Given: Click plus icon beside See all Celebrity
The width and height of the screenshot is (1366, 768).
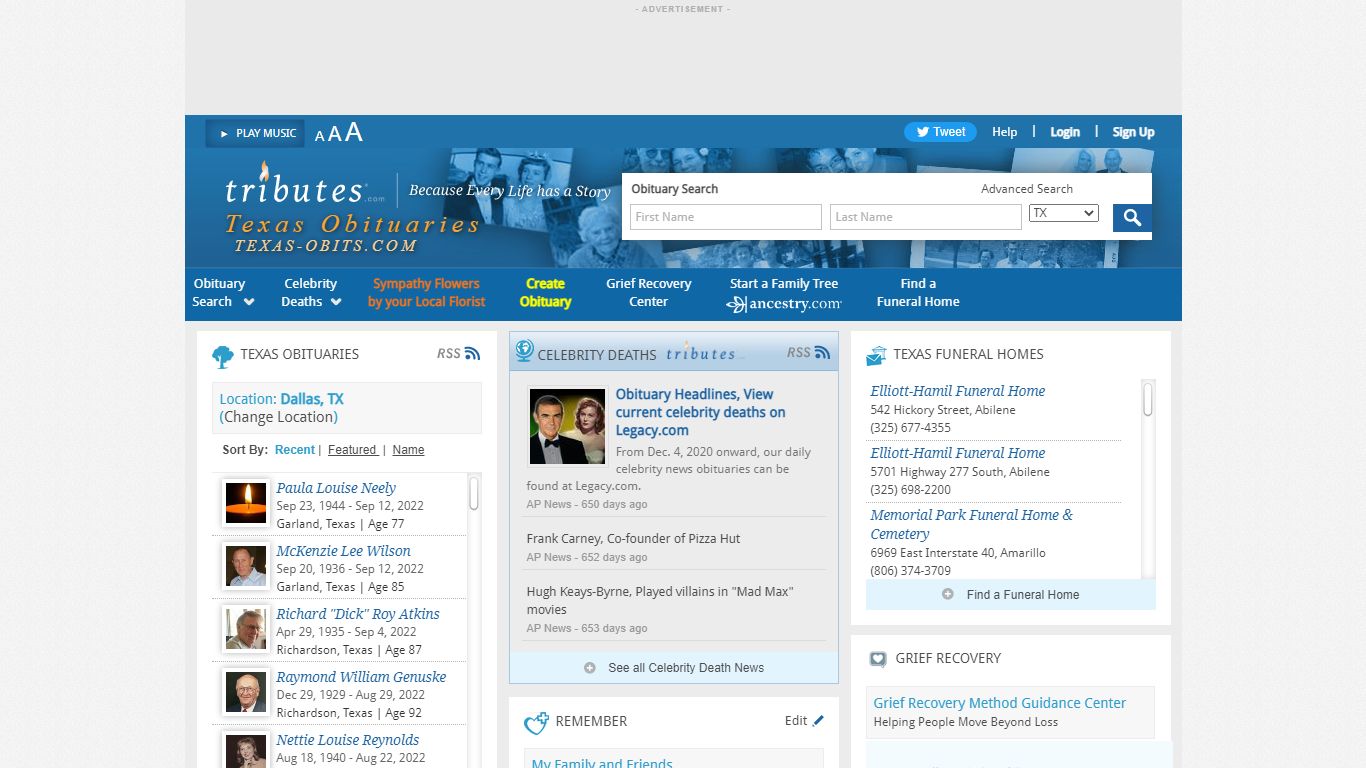Looking at the screenshot, I should click(590, 668).
